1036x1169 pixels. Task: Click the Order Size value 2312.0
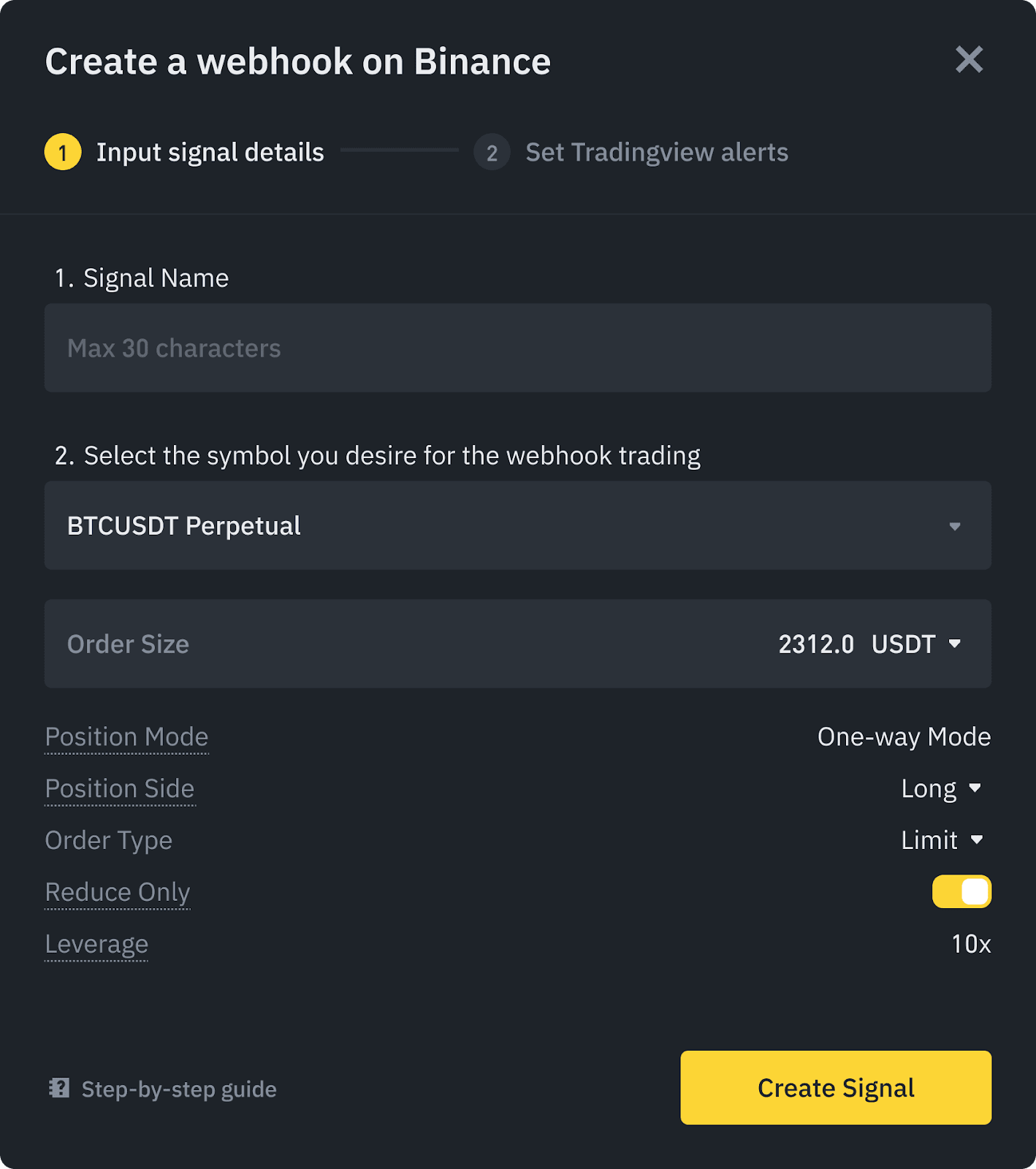click(x=816, y=644)
